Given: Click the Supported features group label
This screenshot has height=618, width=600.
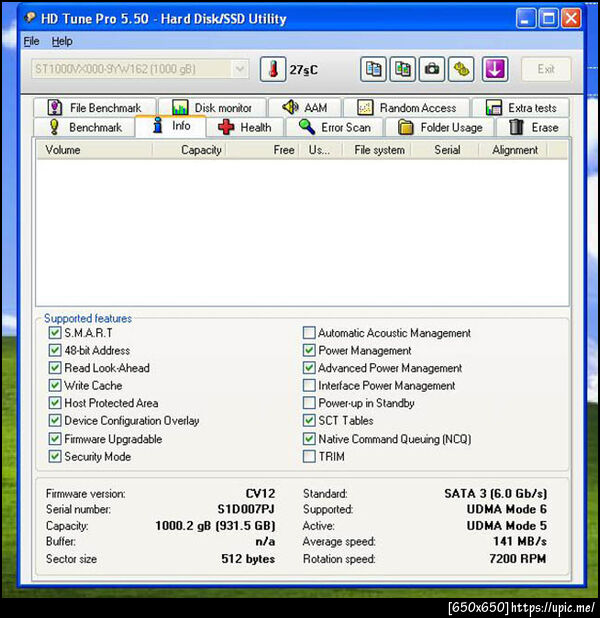Looking at the screenshot, I should pyautogui.click(x=88, y=318).
